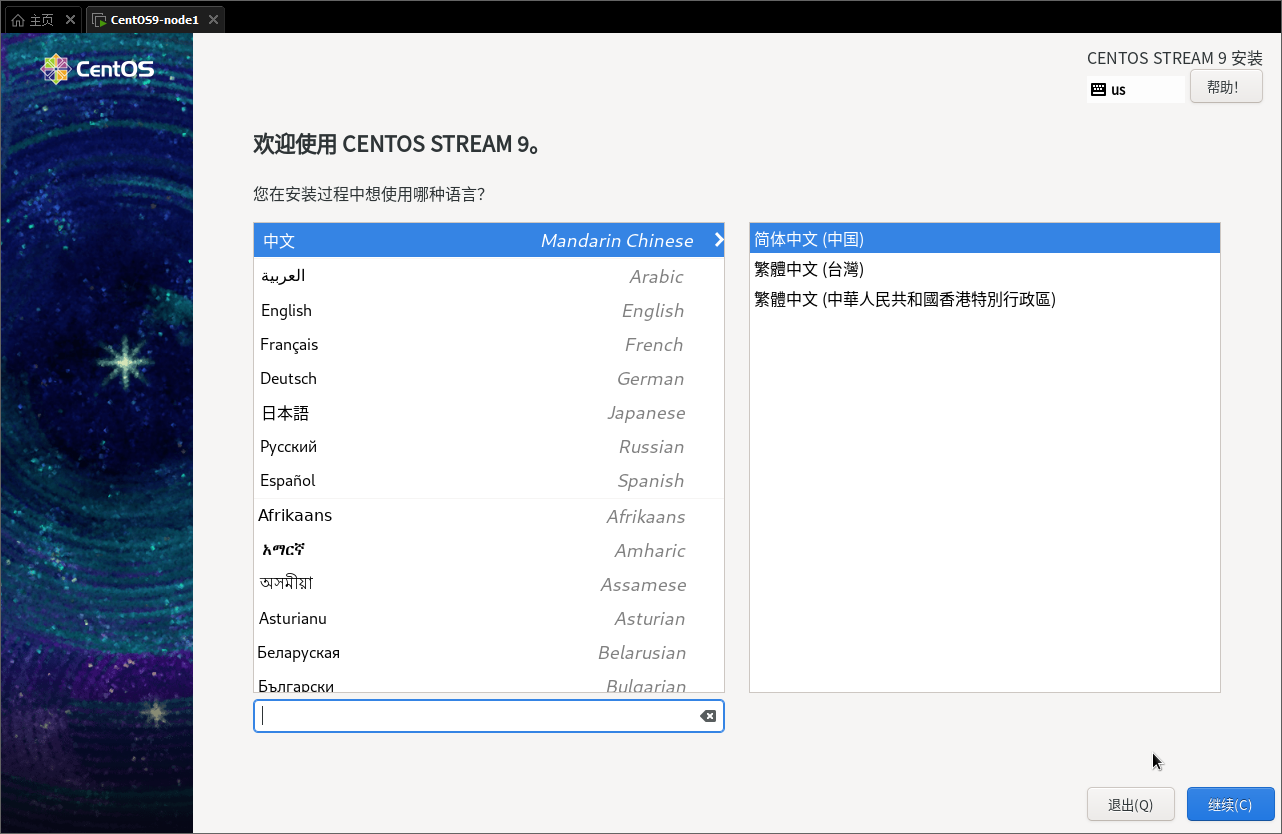Select 日本語 Japanese language
Screen dimensions: 1282x834
[x=489, y=412]
